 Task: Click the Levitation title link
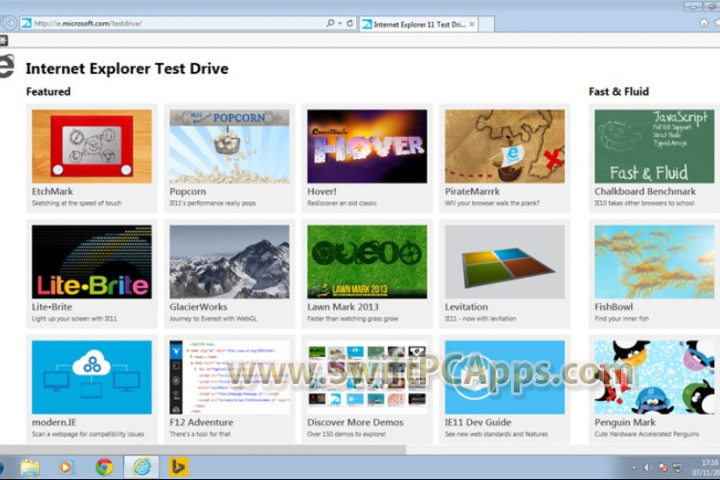pos(466,306)
